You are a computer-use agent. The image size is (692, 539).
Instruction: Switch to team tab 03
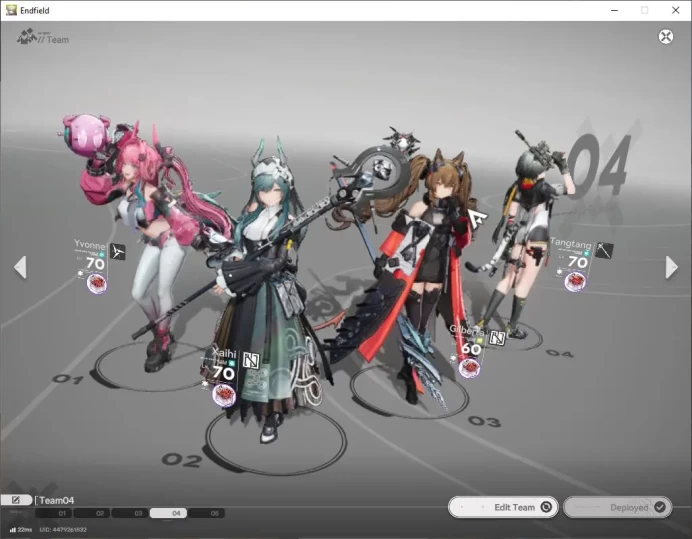(130, 513)
